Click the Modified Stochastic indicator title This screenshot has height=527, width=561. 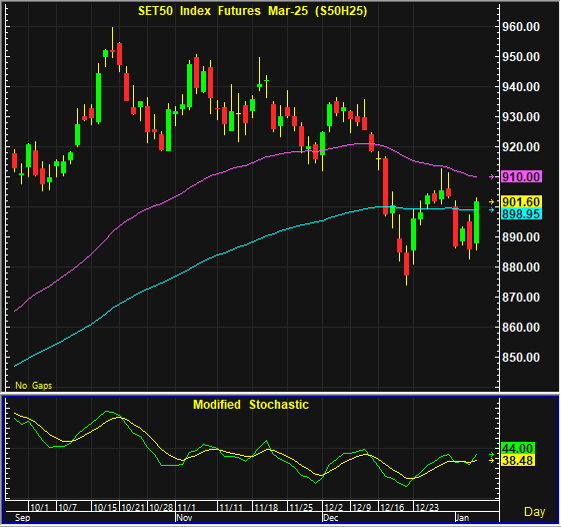pos(251,405)
